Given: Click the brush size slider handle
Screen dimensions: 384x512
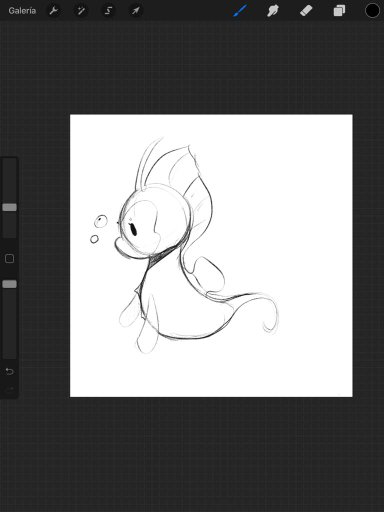Looking at the screenshot, I should (x=9, y=207).
